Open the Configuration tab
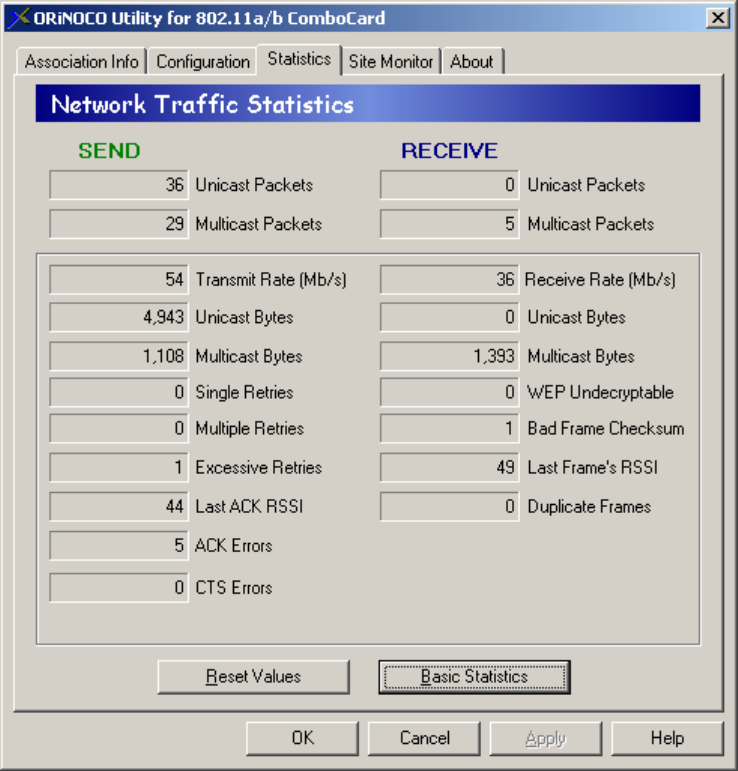Screen dimensions: 738x771 coord(203,62)
